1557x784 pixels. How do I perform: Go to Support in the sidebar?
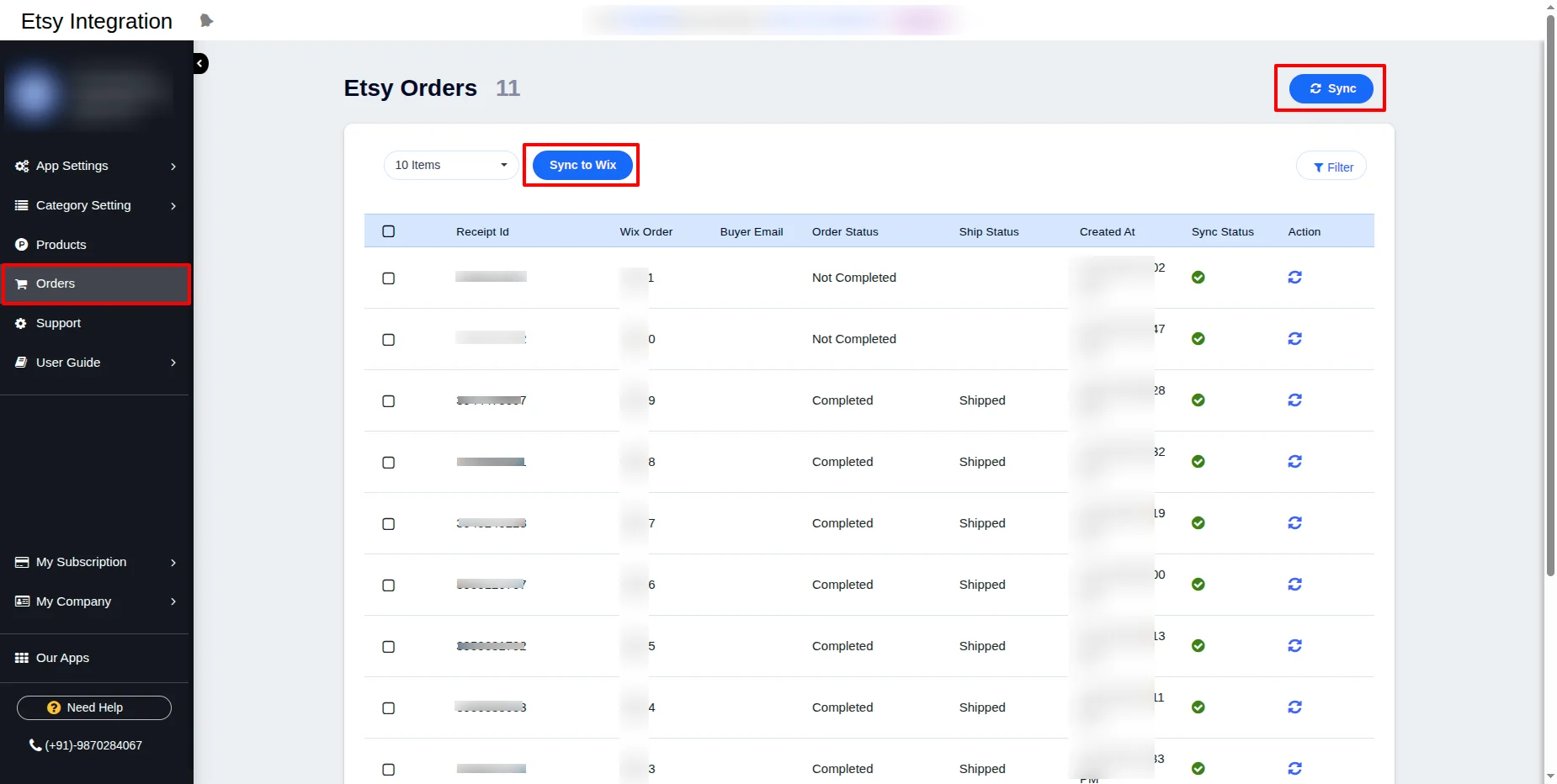[58, 323]
